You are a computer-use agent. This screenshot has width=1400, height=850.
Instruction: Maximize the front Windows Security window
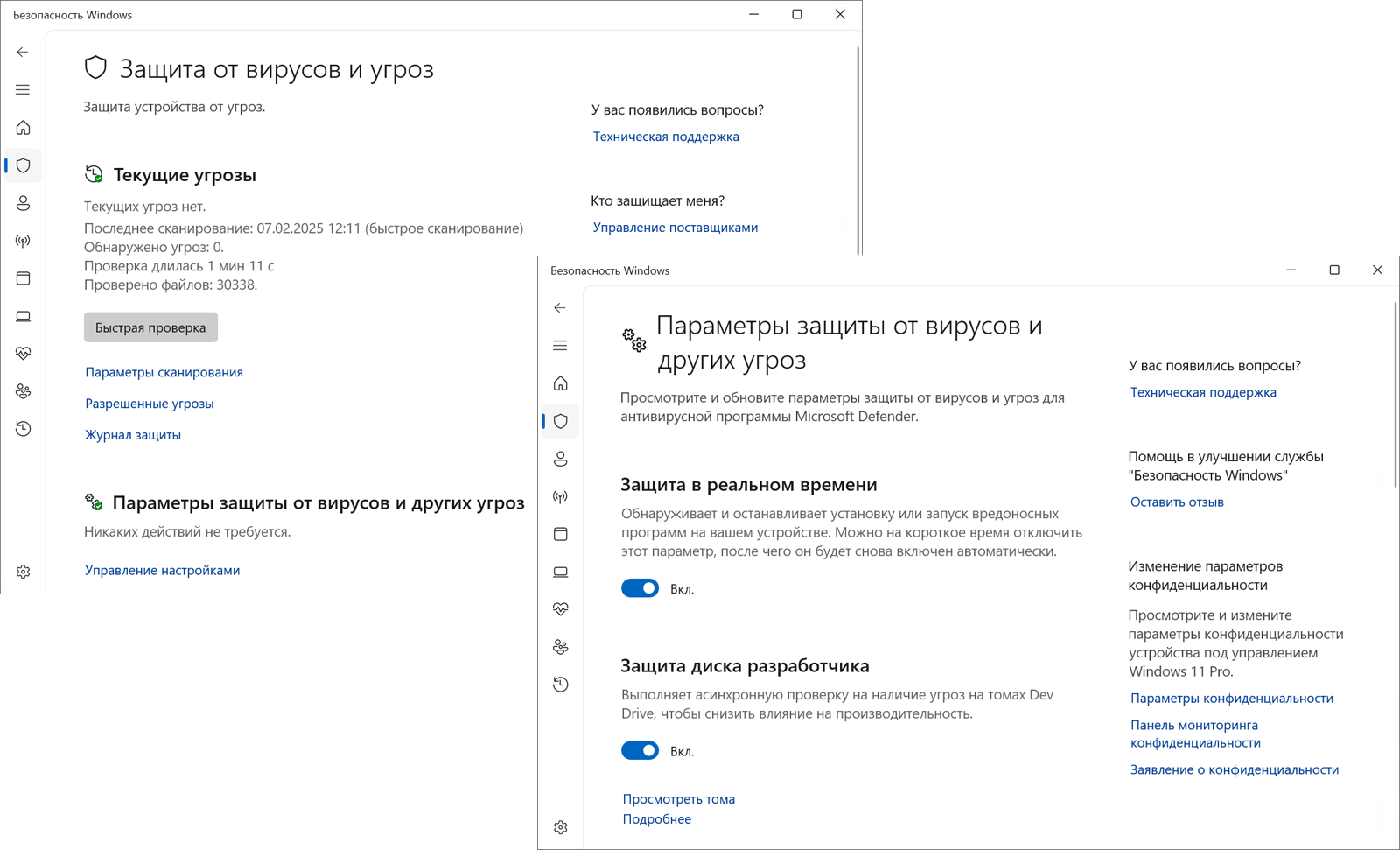click(x=1334, y=270)
